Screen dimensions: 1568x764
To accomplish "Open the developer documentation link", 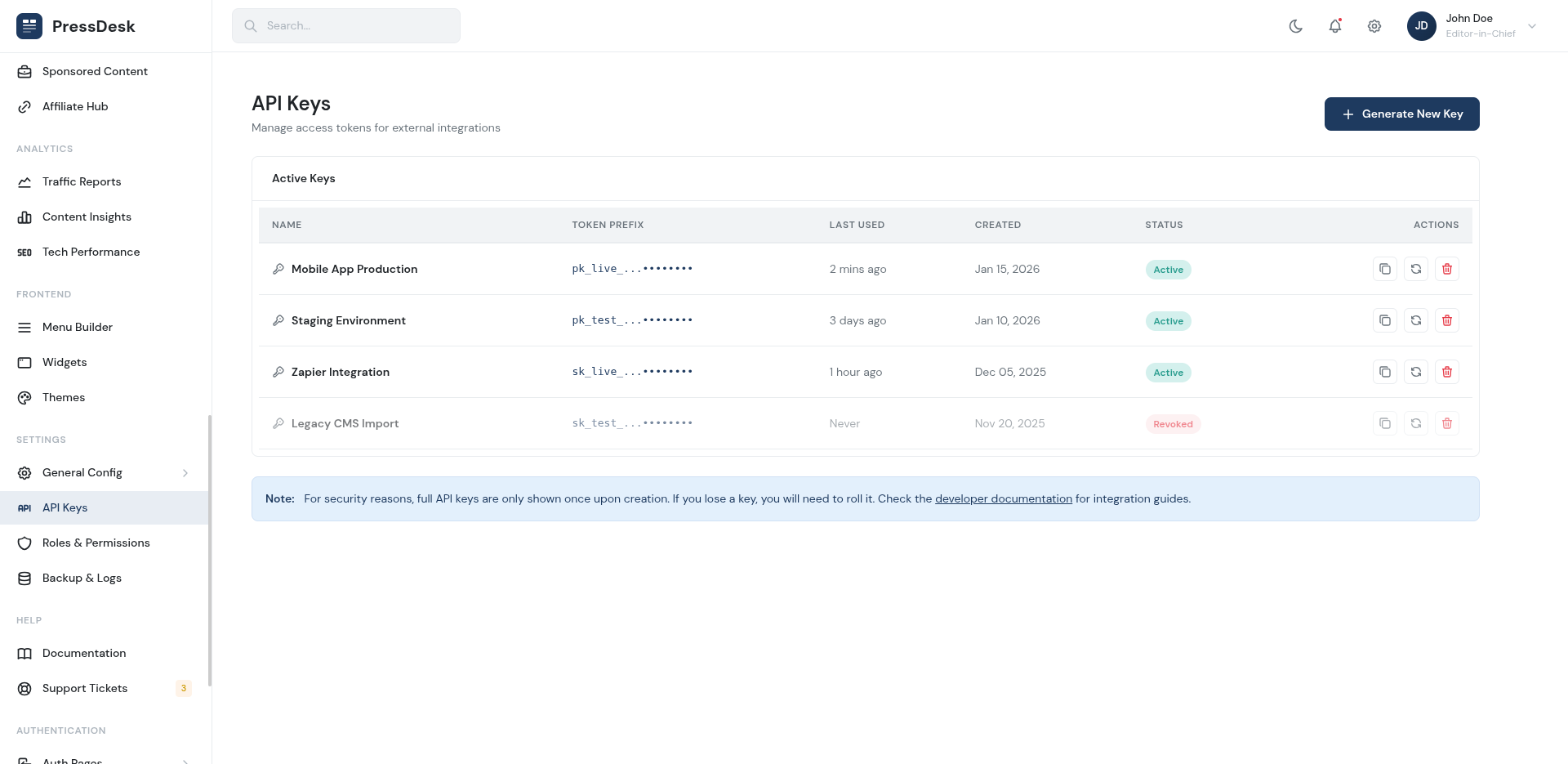I will [x=1003, y=498].
